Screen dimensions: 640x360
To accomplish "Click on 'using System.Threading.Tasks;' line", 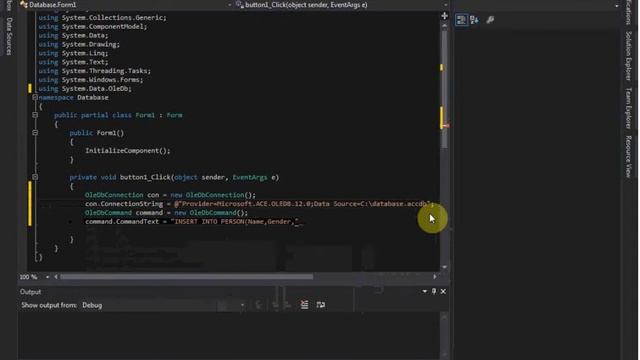I will coord(95,71).
